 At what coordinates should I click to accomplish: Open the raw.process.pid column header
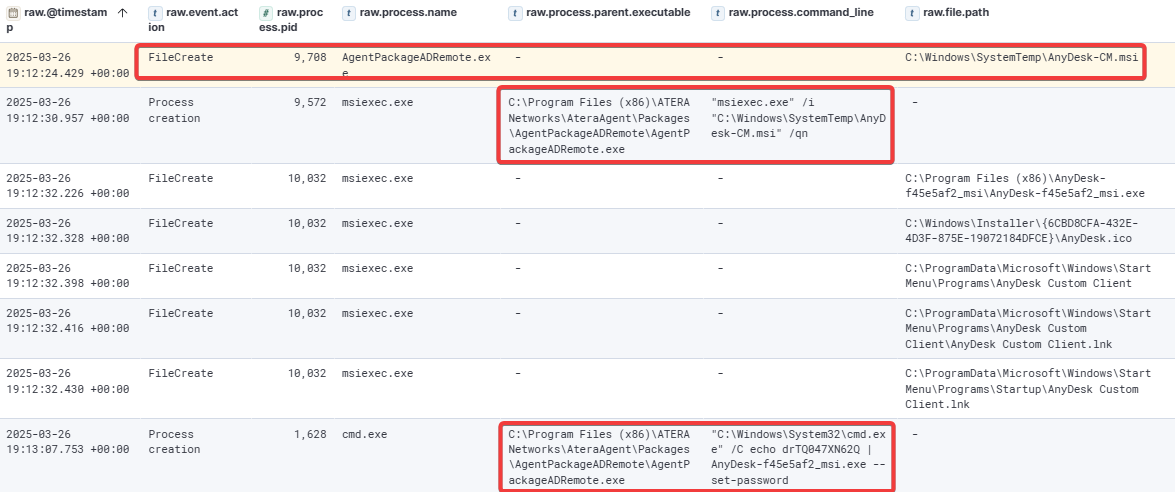293,20
